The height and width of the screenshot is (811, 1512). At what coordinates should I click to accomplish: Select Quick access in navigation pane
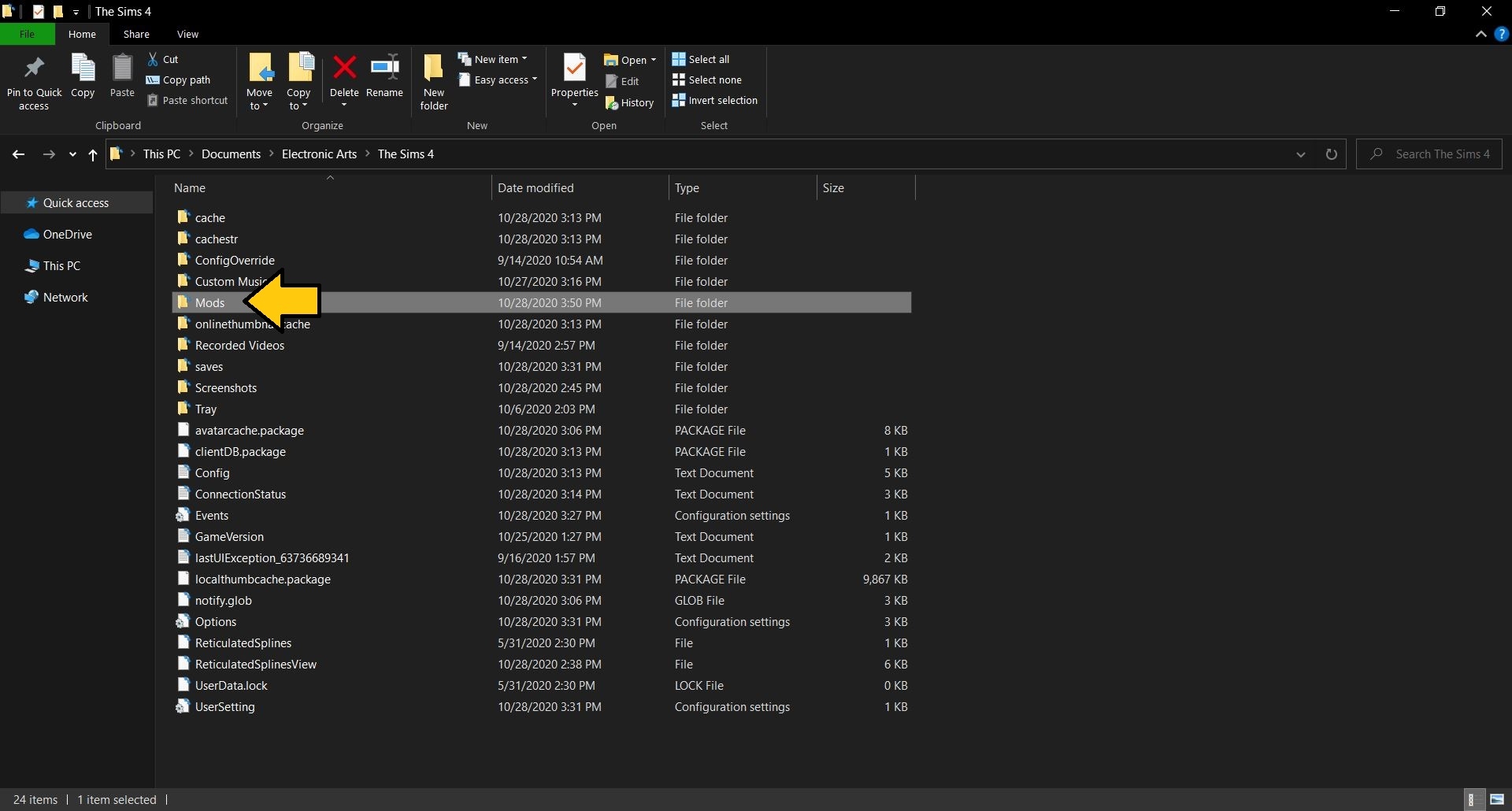pyautogui.click(x=76, y=202)
